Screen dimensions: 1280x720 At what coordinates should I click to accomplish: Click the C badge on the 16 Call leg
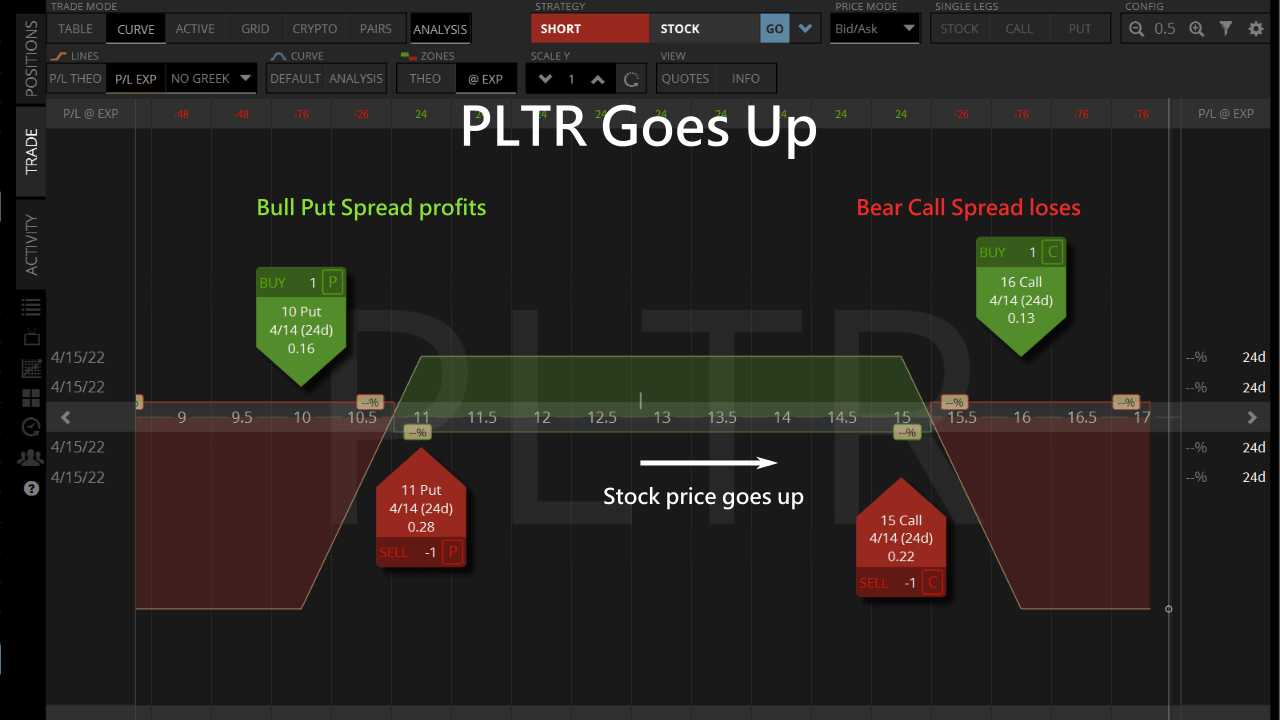tap(1052, 252)
